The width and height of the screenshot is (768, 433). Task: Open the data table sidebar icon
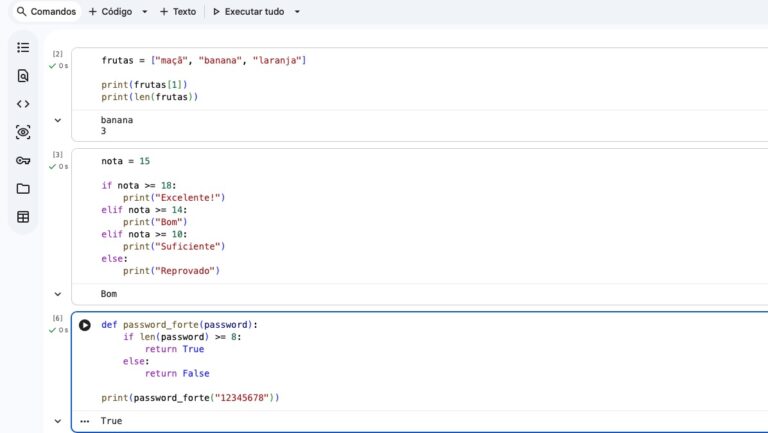tap(23, 217)
